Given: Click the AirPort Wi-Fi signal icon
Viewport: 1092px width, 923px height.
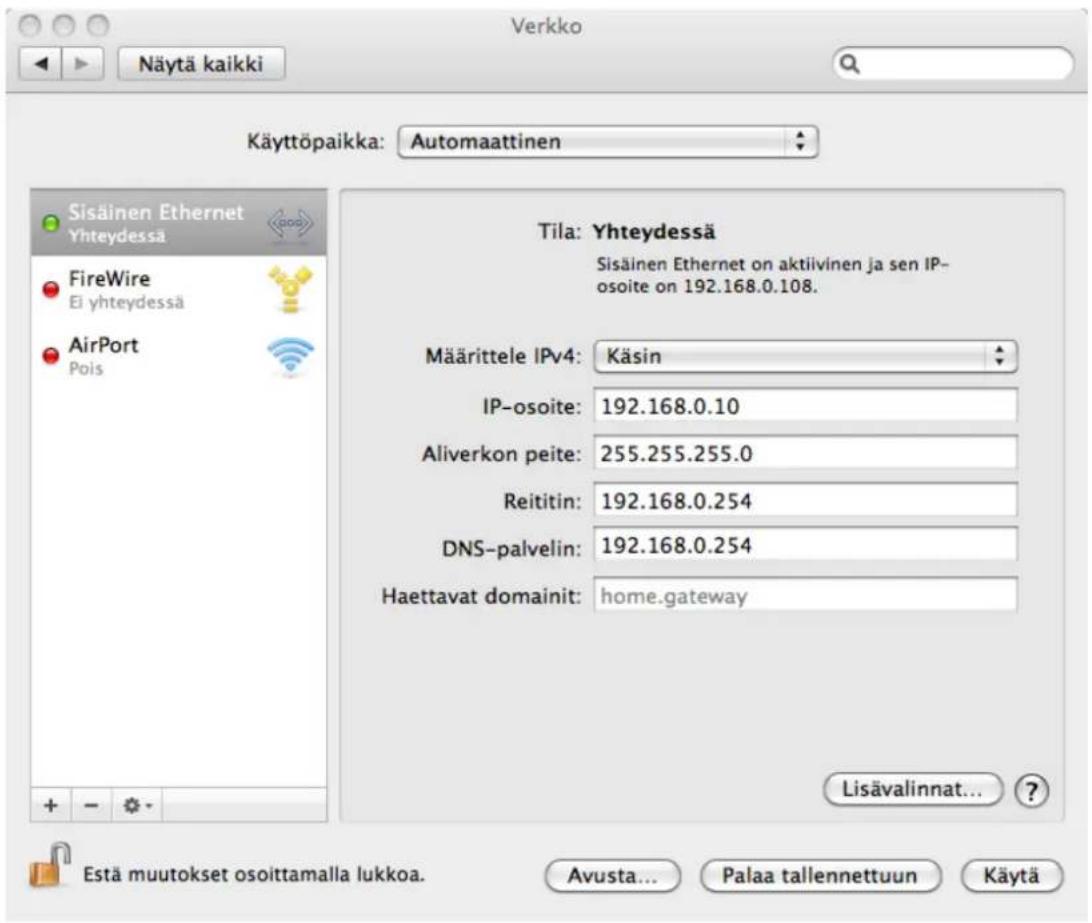Looking at the screenshot, I should (290, 356).
